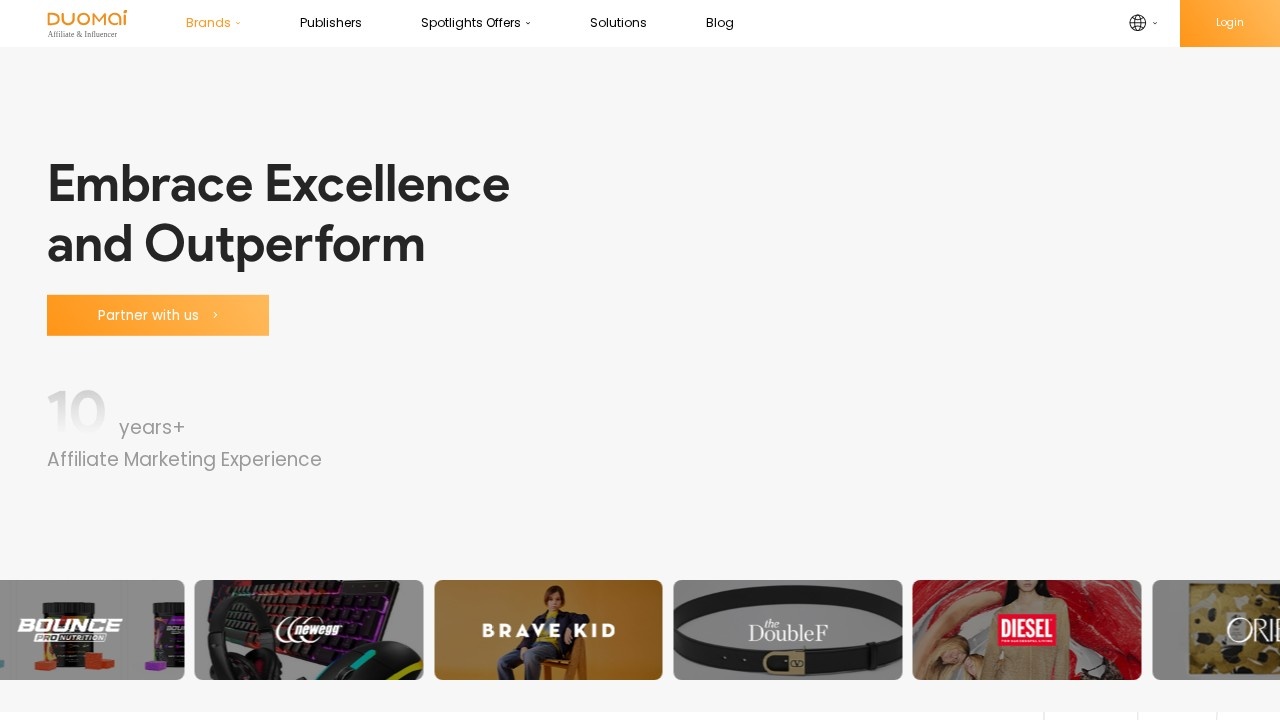Click the Affiliate Marketing Experience text
Image resolution: width=1280 pixels, height=720 pixels.
(x=184, y=460)
